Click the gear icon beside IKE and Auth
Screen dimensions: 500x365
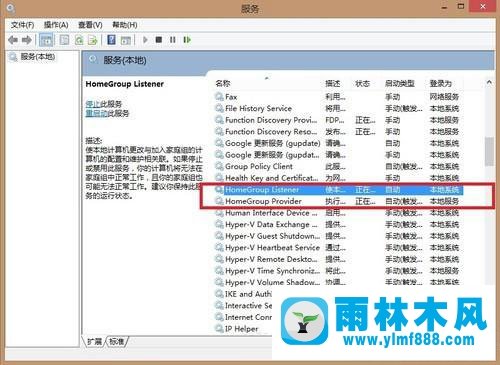click(x=219, y=294)
